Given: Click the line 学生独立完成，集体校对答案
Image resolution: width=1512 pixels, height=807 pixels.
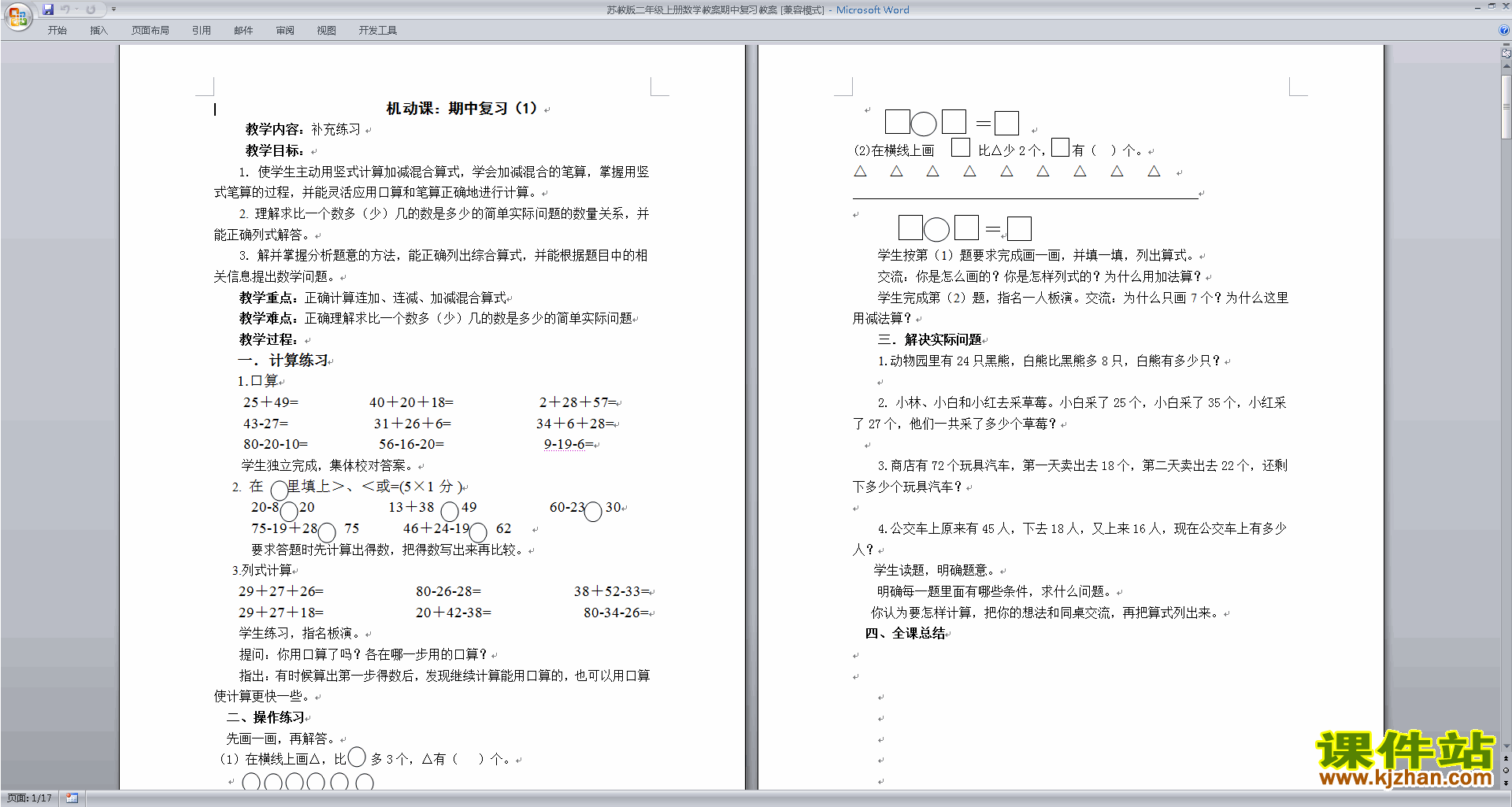Looking at the screenshot, I should 329,465.
